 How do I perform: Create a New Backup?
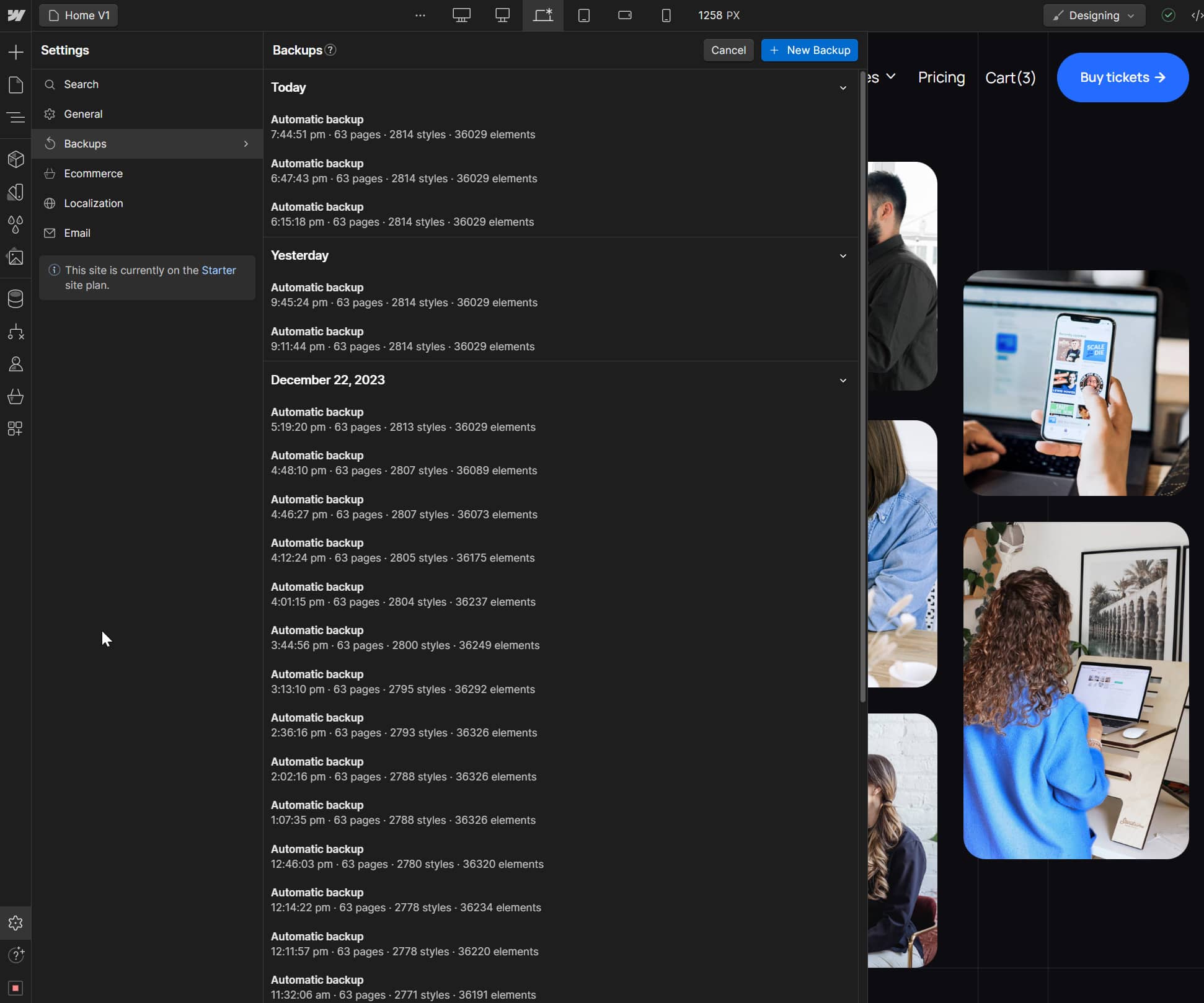pyautogui.click(x=809, y=50)
